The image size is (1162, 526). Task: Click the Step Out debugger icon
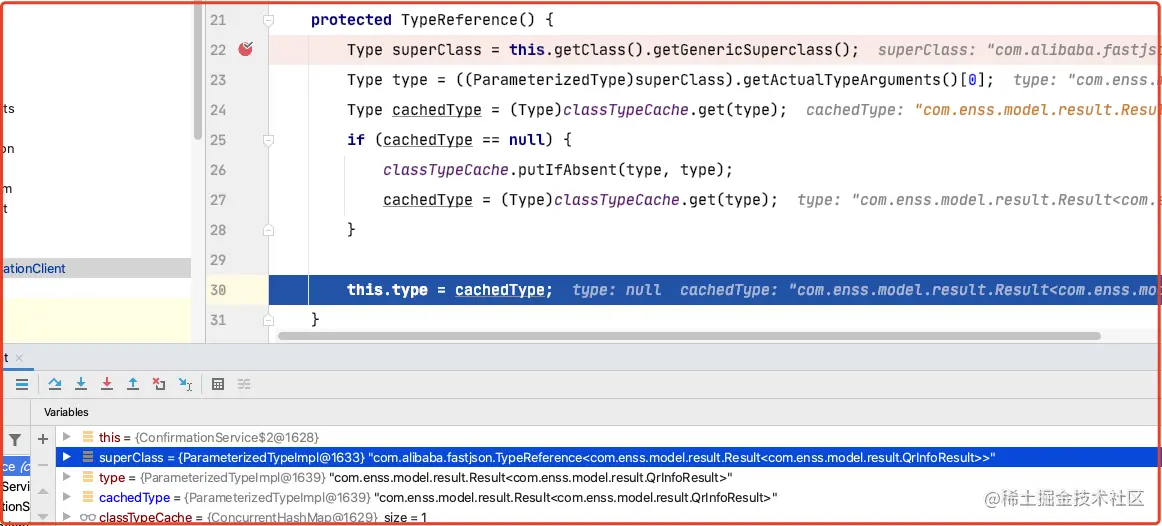tap(133, 384)
